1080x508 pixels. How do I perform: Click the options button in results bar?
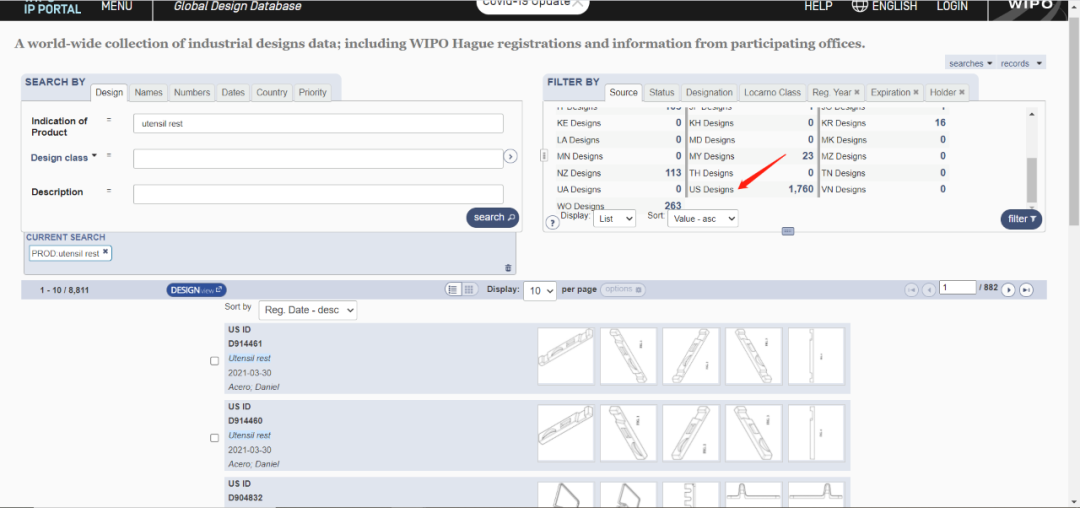point(623,289)
